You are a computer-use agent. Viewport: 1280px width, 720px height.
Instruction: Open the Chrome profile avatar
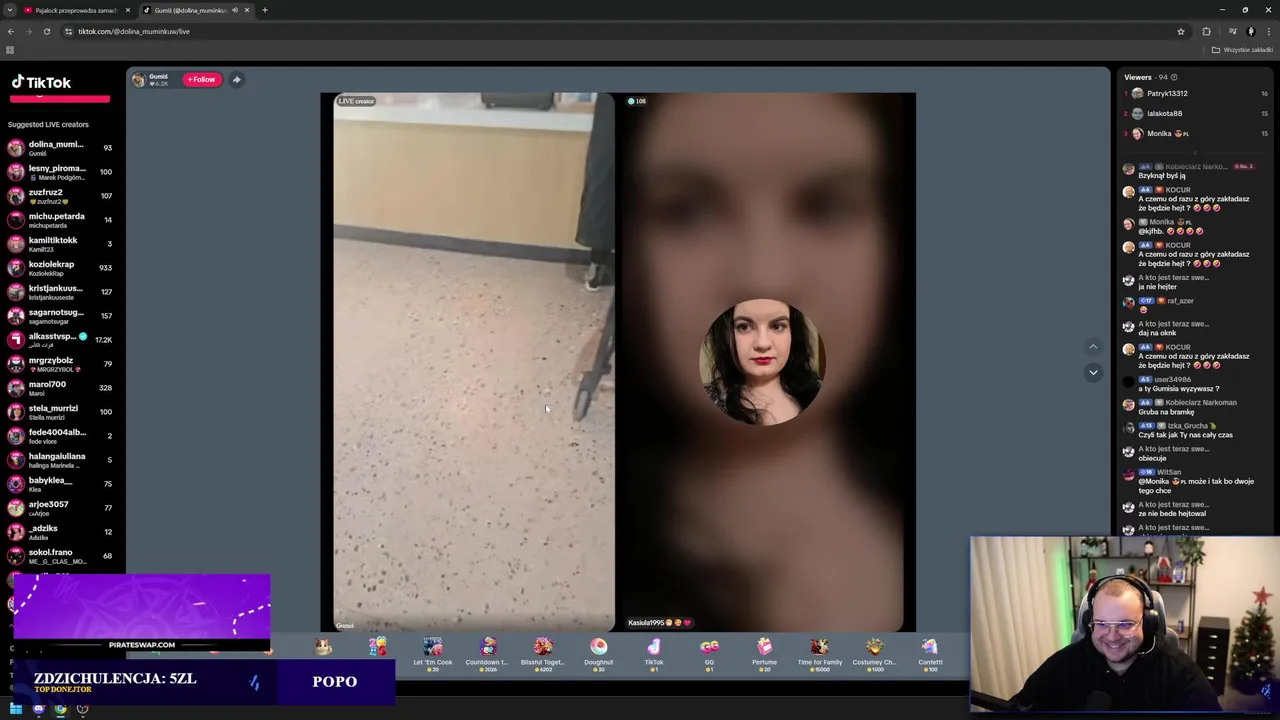[1250, 31]
